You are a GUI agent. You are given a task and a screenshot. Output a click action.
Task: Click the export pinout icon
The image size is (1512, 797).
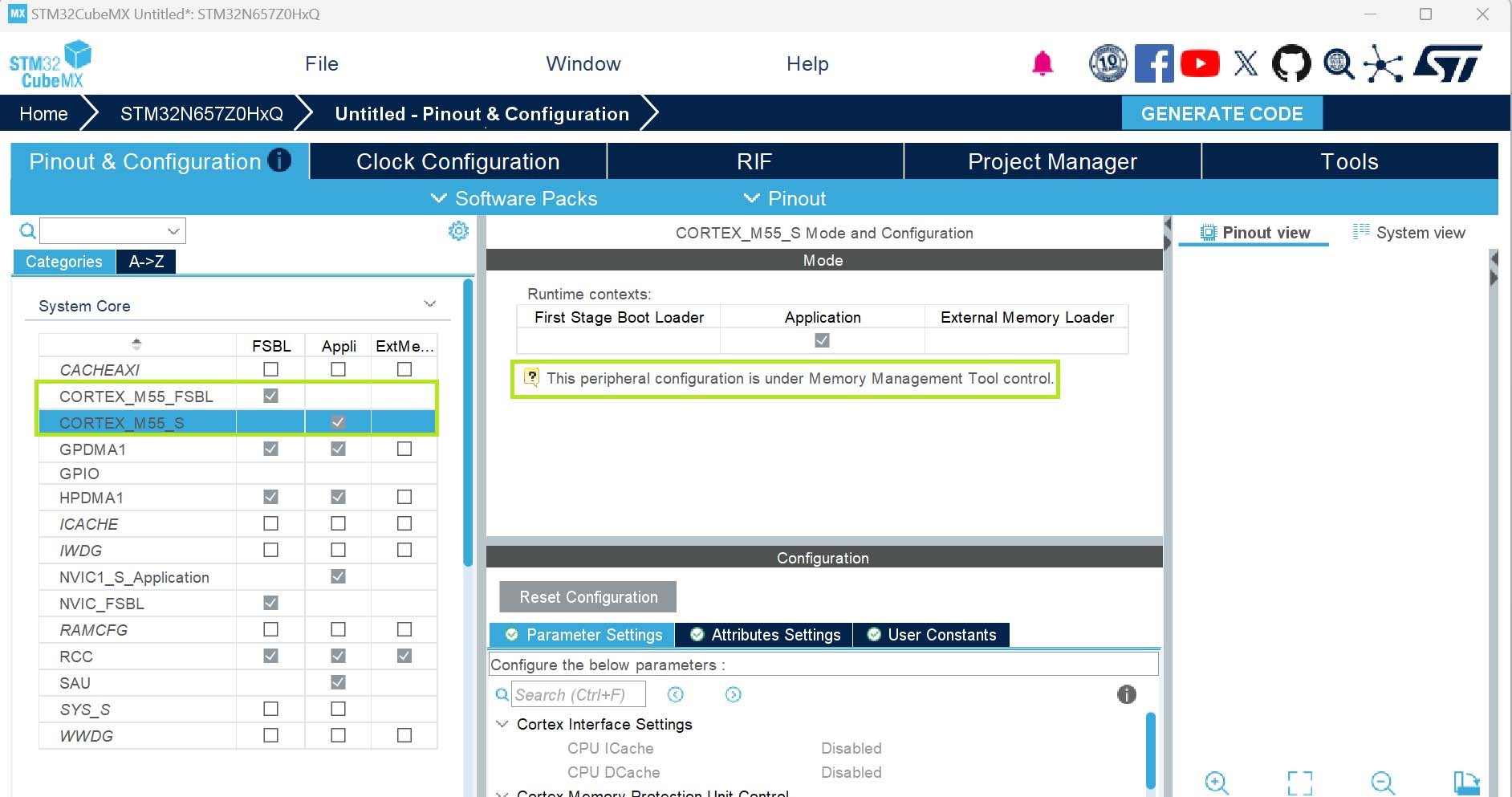1466,783
